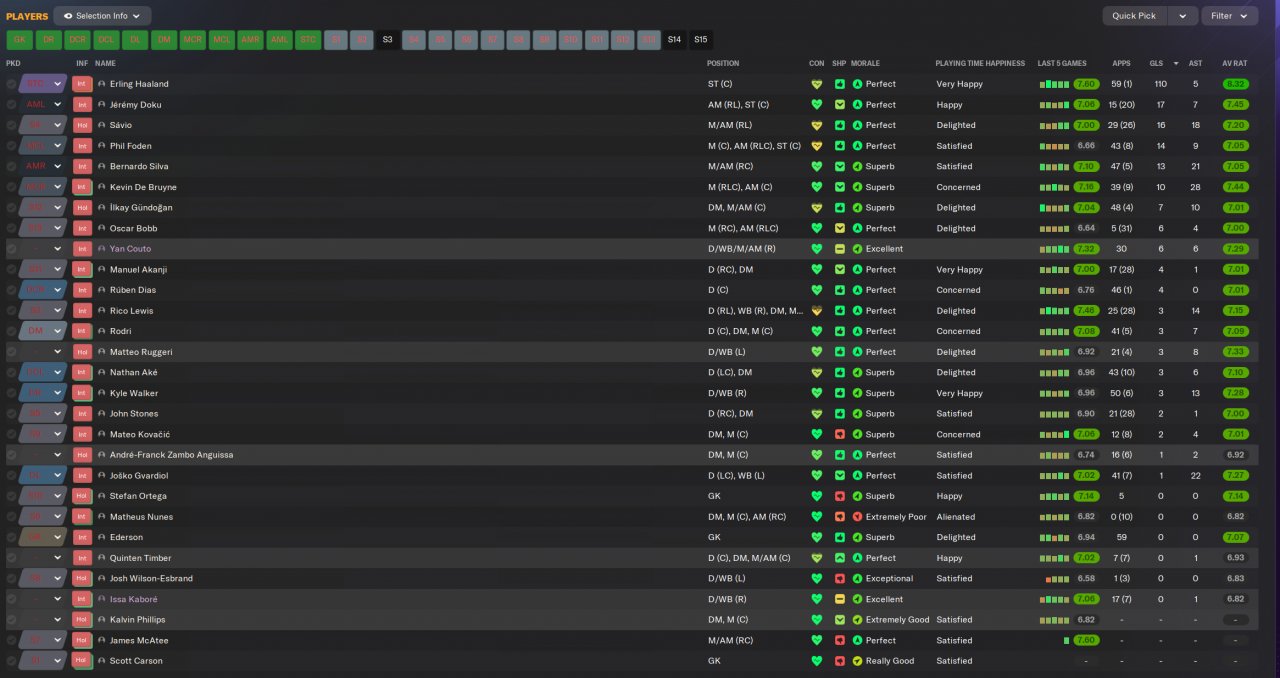Click Haaland's last 5 games form bars

coord(1055,84)
